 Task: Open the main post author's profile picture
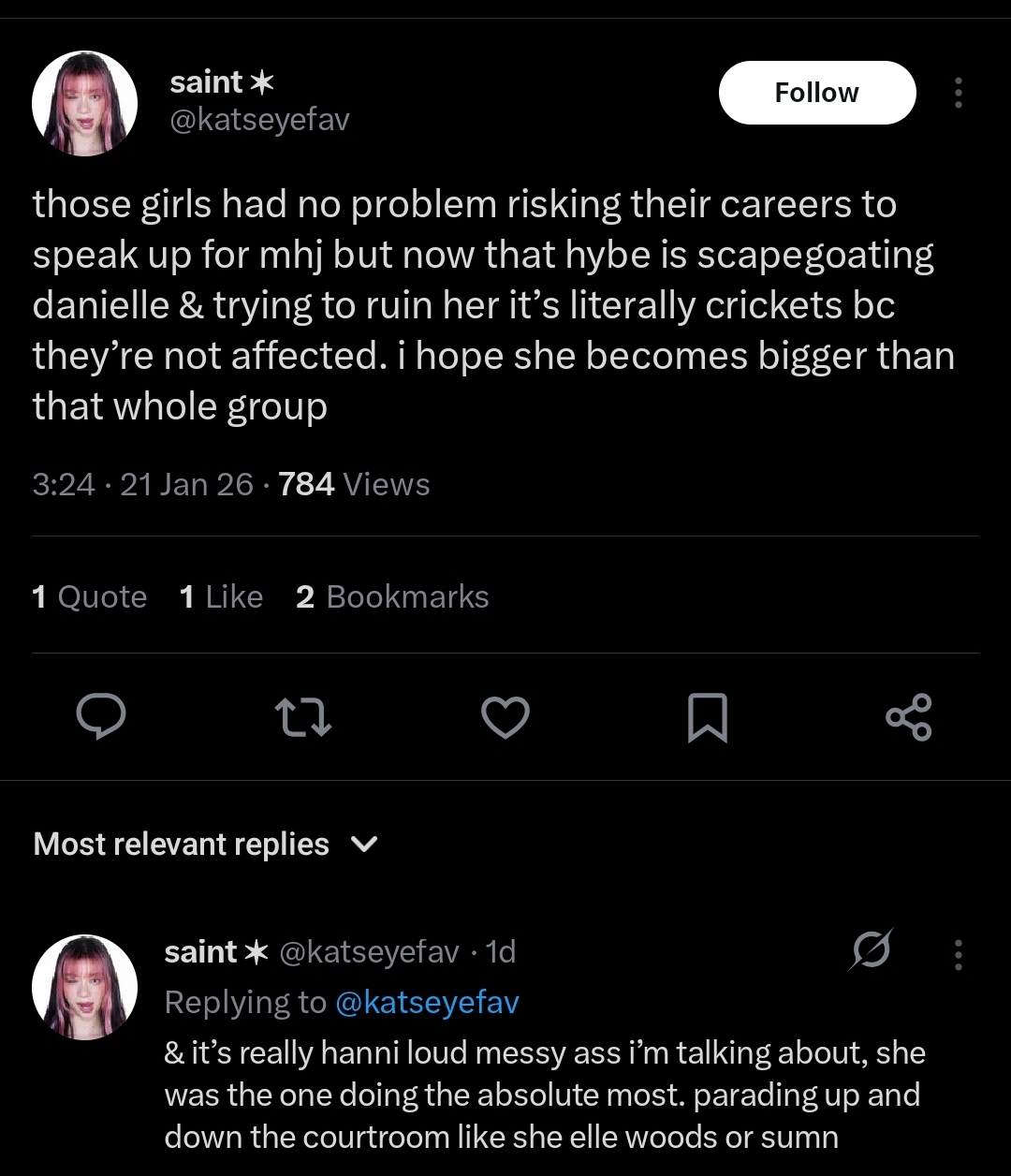pos(85,103)
